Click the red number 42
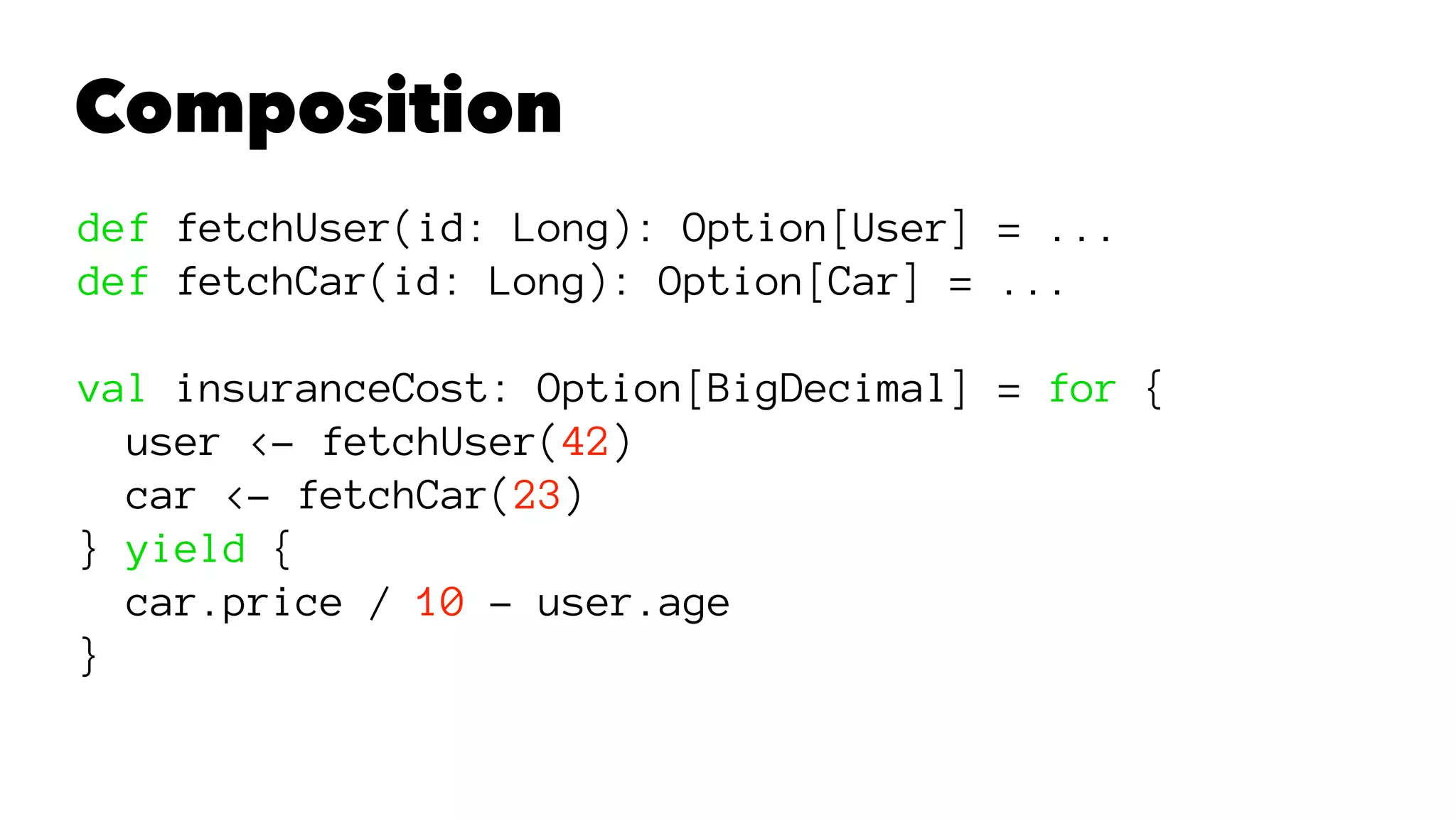 pos(584,443)
